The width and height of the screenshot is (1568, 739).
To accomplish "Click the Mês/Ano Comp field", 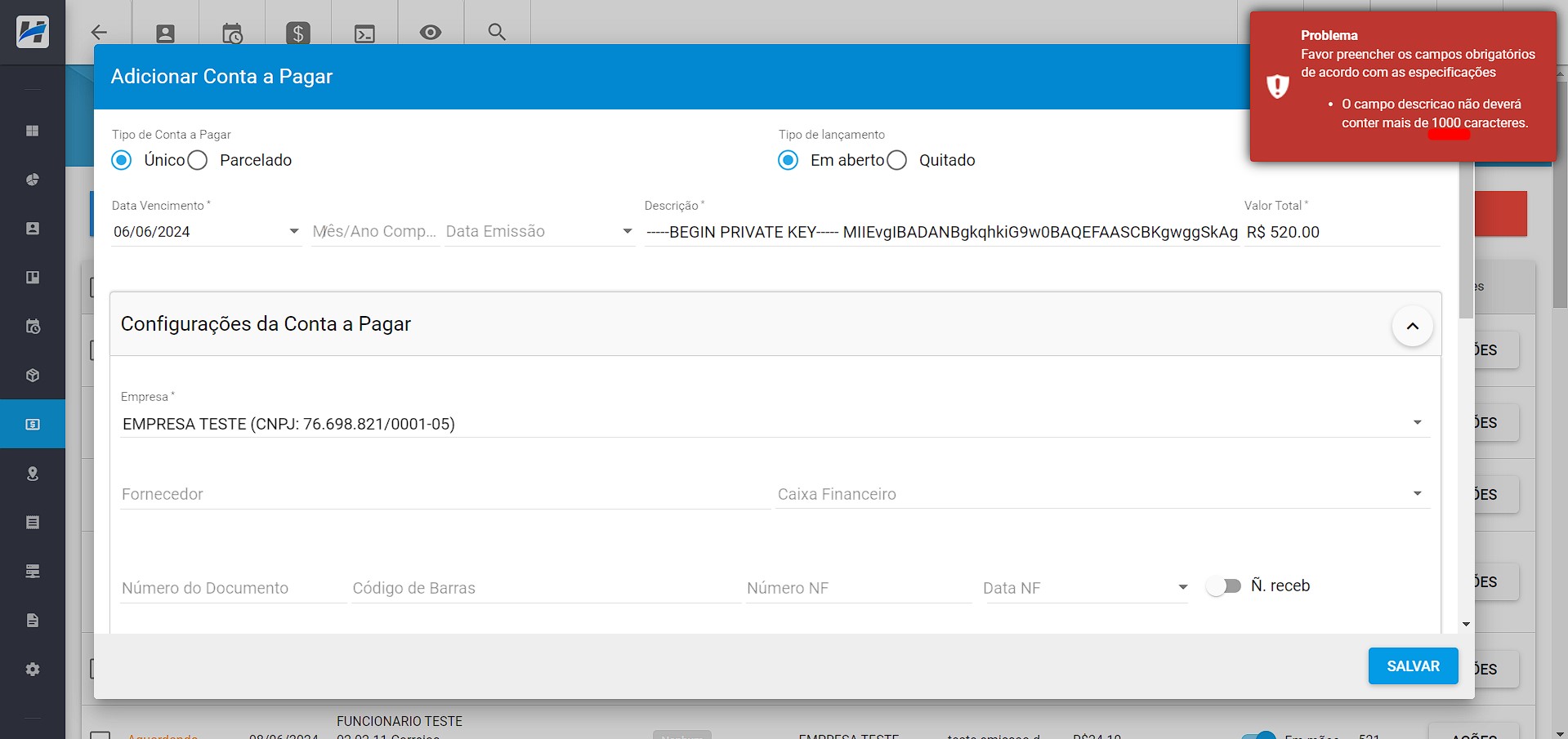I will 374,232.
